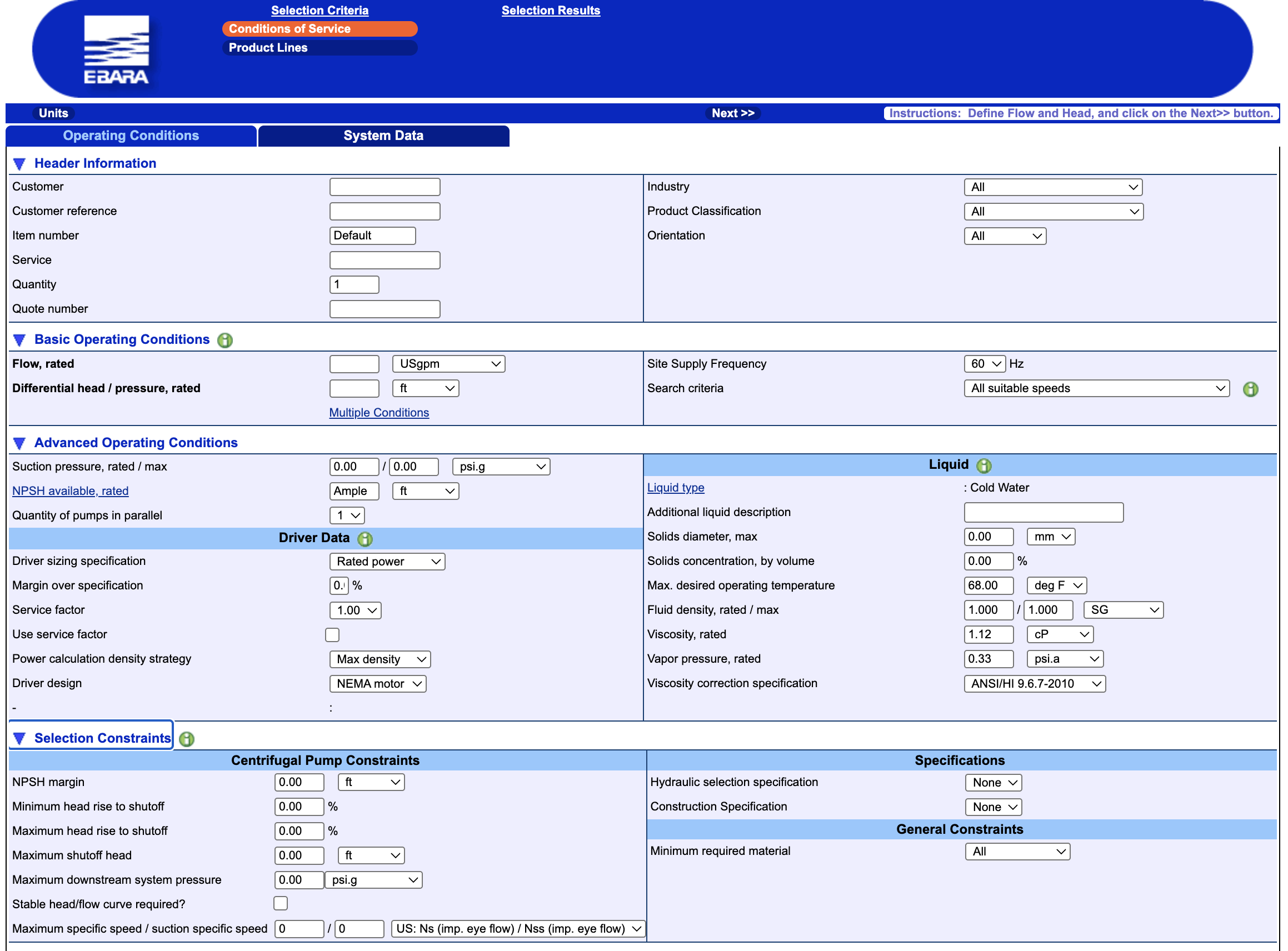Screen dimensions: 1288x951
Task: Click the Quantity input field
Action: [354, 285]
